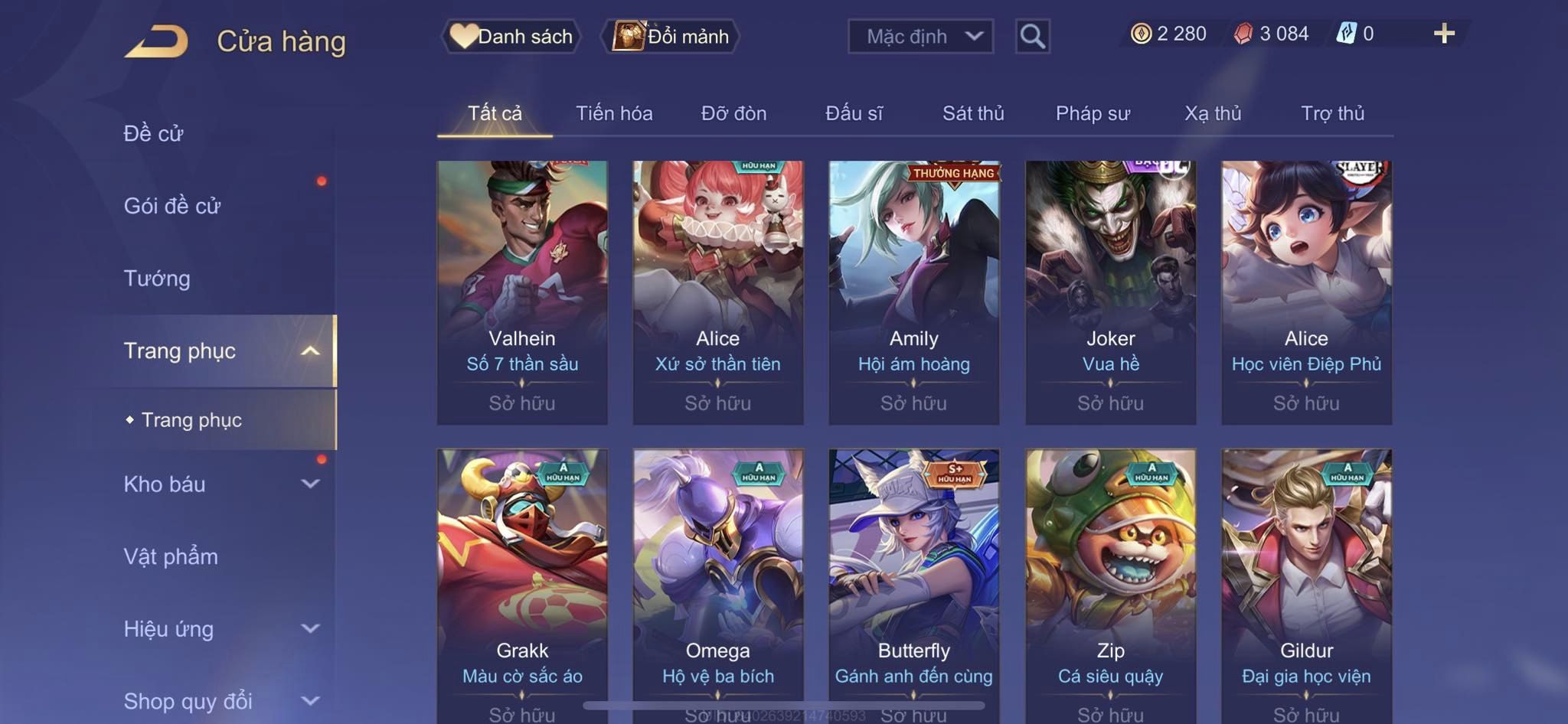Go back using the golden arrow icon
Screen dimensions: 1568x724
pos(157,41)
